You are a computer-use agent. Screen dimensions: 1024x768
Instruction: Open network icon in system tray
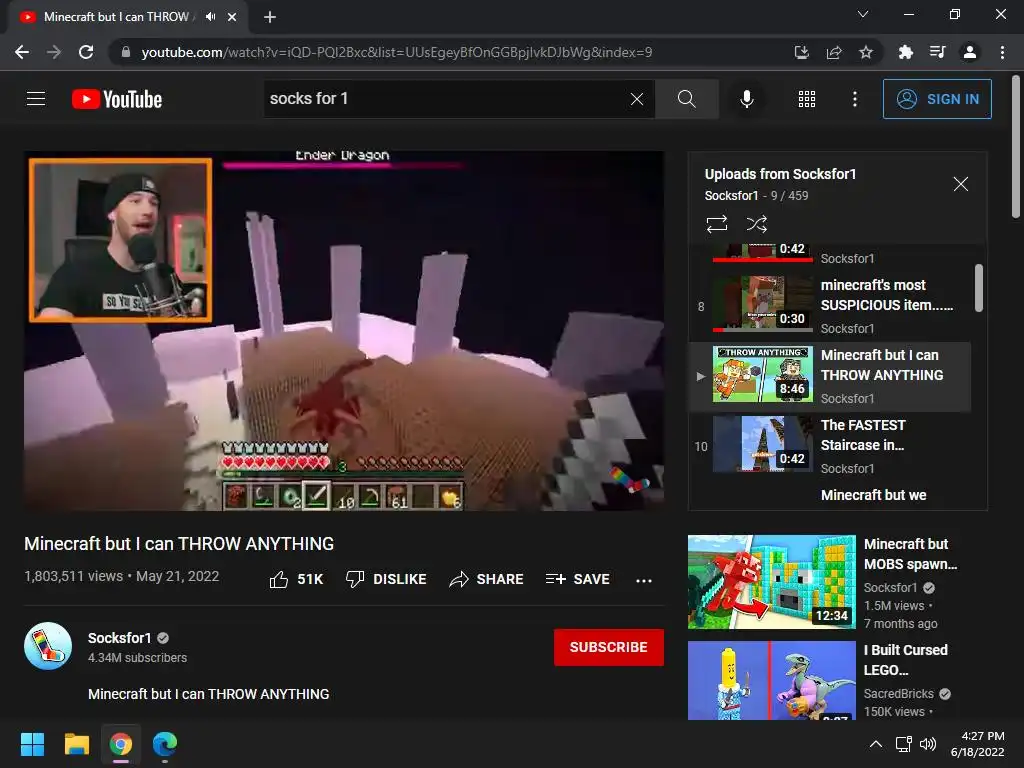click(x=903, y=744)
